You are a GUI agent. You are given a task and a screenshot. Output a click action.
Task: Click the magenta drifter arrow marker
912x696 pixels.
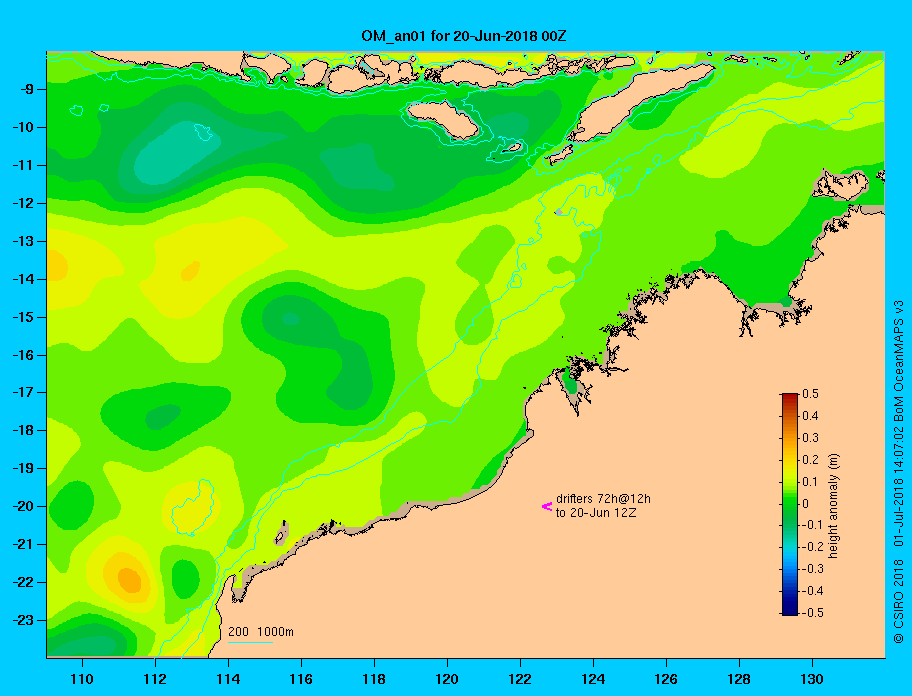coord(547,506)
